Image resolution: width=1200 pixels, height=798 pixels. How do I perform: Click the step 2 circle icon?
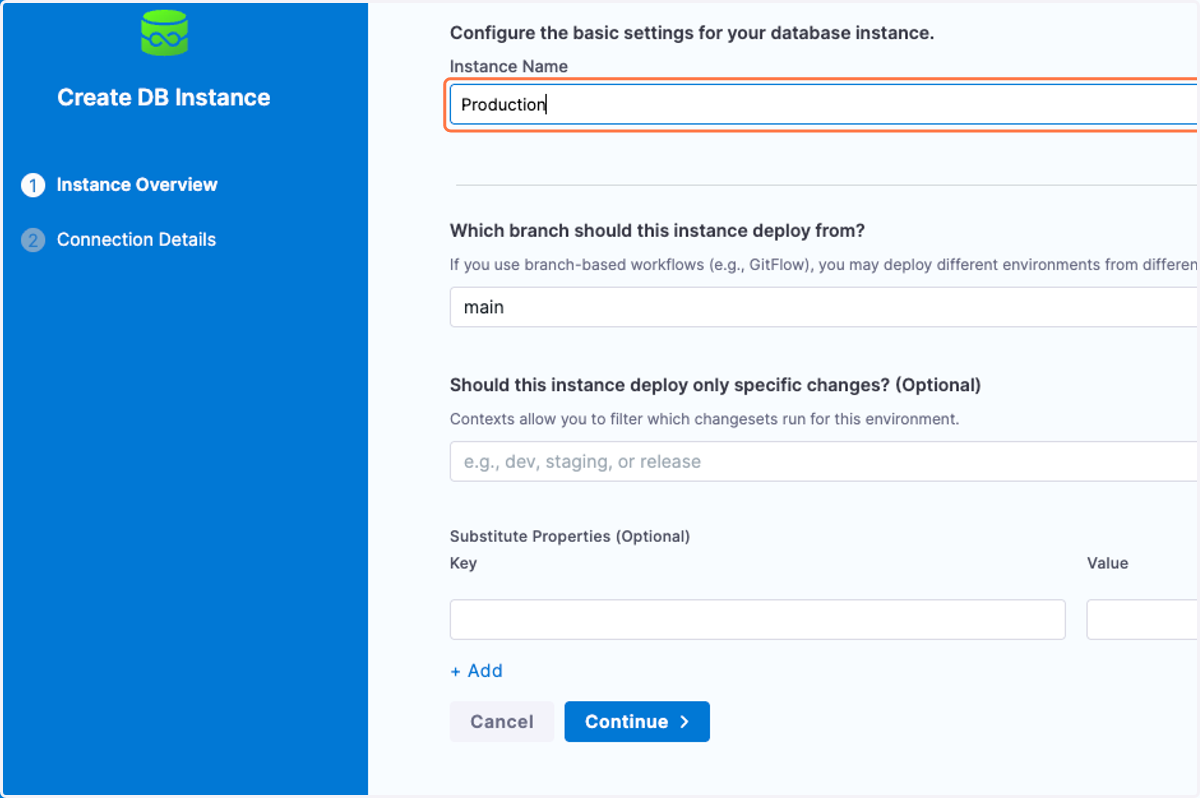click(33, 240)
